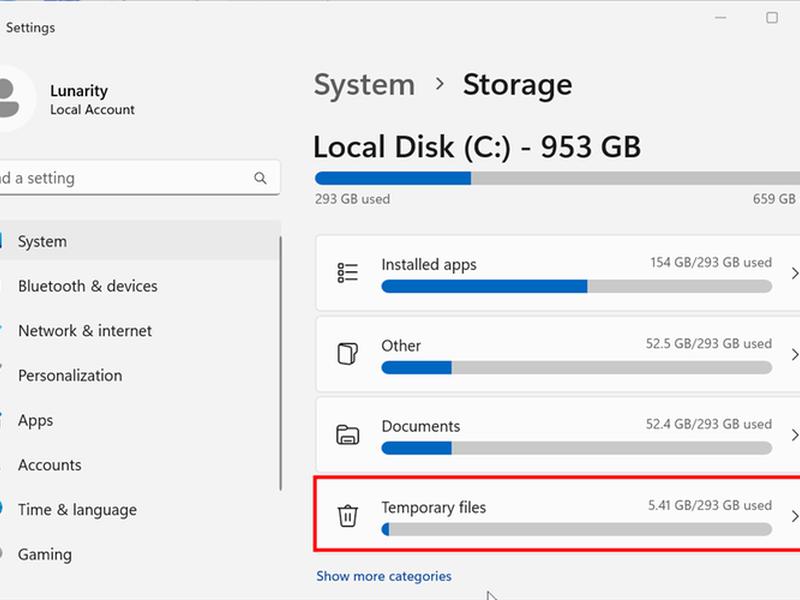
Task: Open the Temporary files label
Action: pyautogui.click(x=434, y=507)
